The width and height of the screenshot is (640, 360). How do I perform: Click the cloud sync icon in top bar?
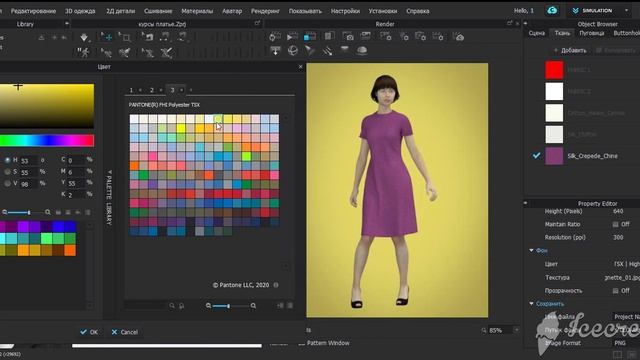(552, 11)
